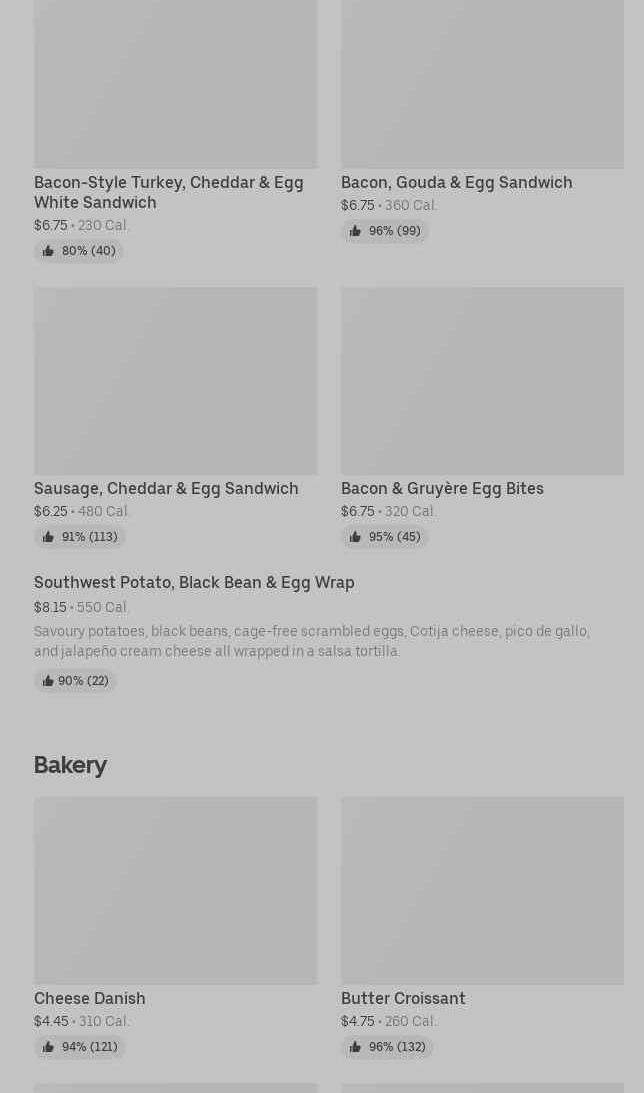Image resolution: width=644 pixels, height=1093 pixels.
Task: Tap thumbs-up icon on Southwest Potato wrap rating
Action: [x=47, y=681]
